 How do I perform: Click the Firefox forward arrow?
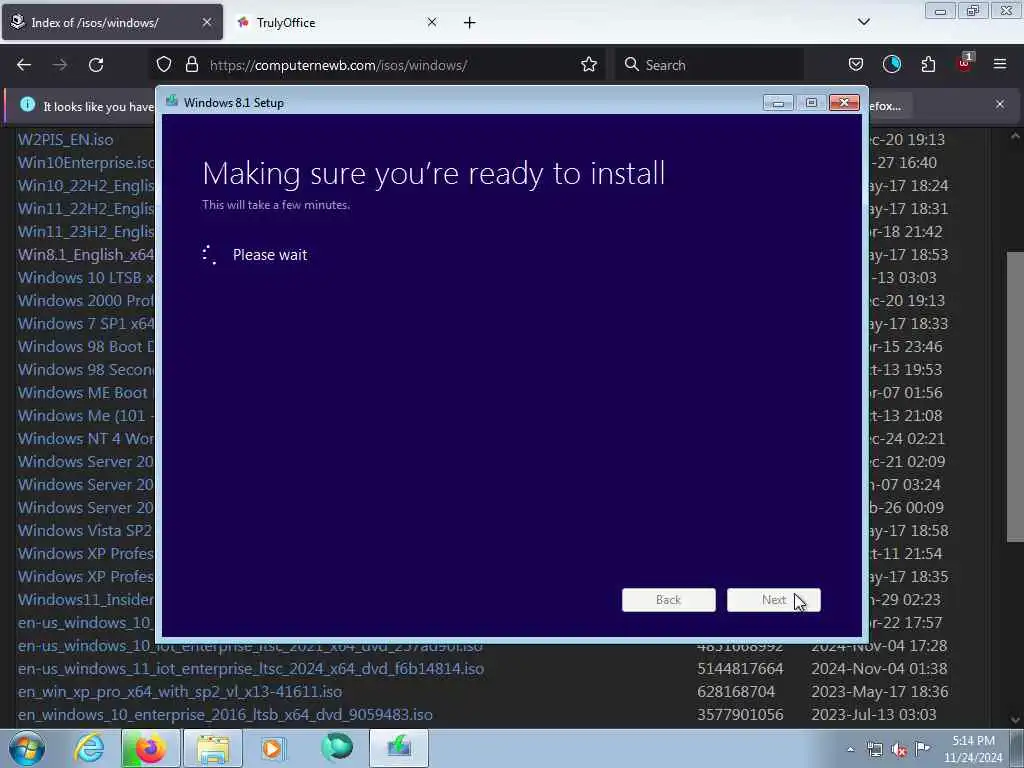[60, 65]
